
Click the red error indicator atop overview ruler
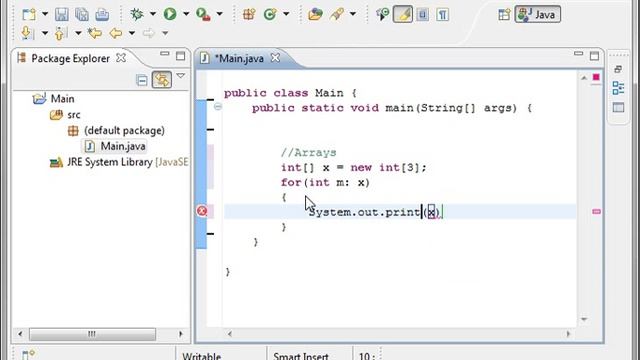(596, 77)
